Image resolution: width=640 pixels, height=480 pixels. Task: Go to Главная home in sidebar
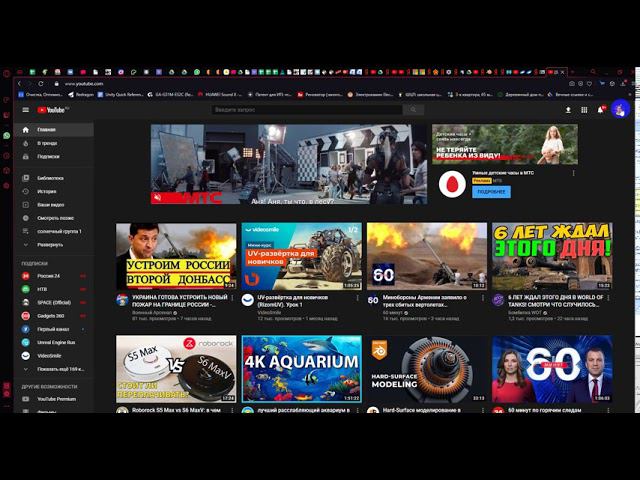[x=54, y=130]
